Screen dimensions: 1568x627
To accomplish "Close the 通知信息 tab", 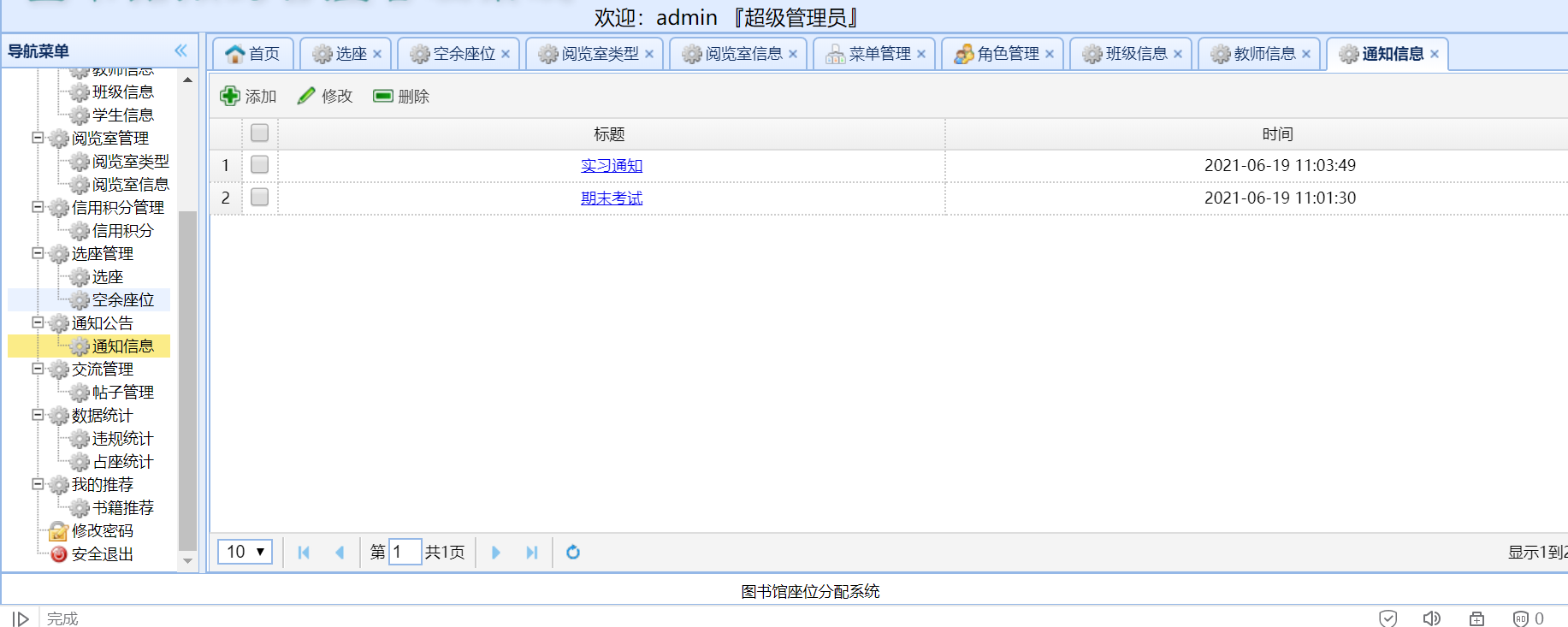I will tap(1435, 54).
